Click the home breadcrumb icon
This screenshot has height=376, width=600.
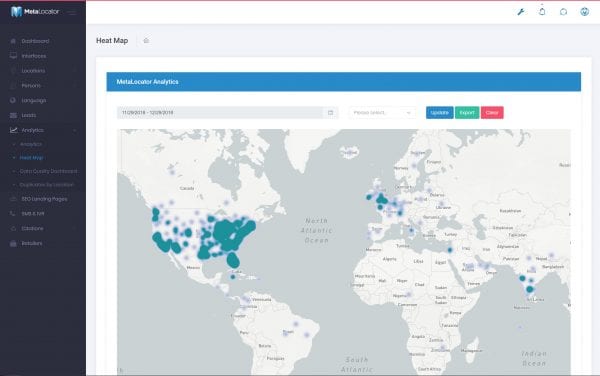pos(146,41)
